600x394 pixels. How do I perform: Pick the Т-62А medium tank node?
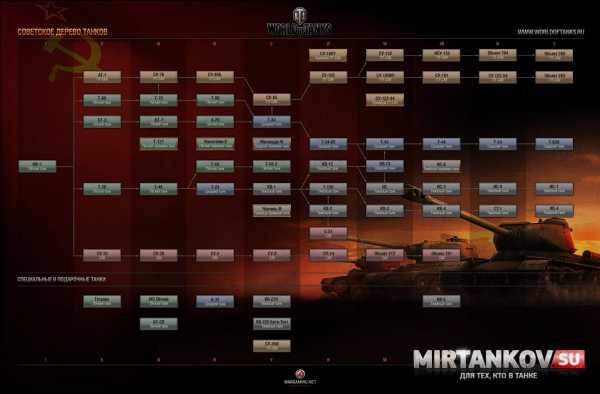[554, 144]
